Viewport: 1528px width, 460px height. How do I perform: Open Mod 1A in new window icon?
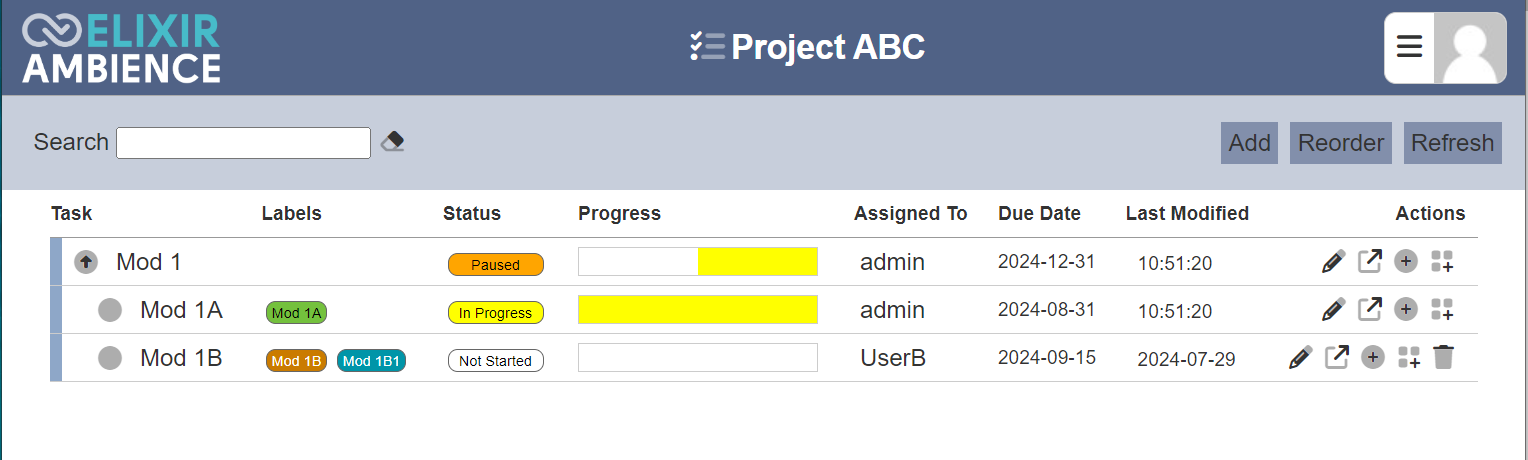1369,310
